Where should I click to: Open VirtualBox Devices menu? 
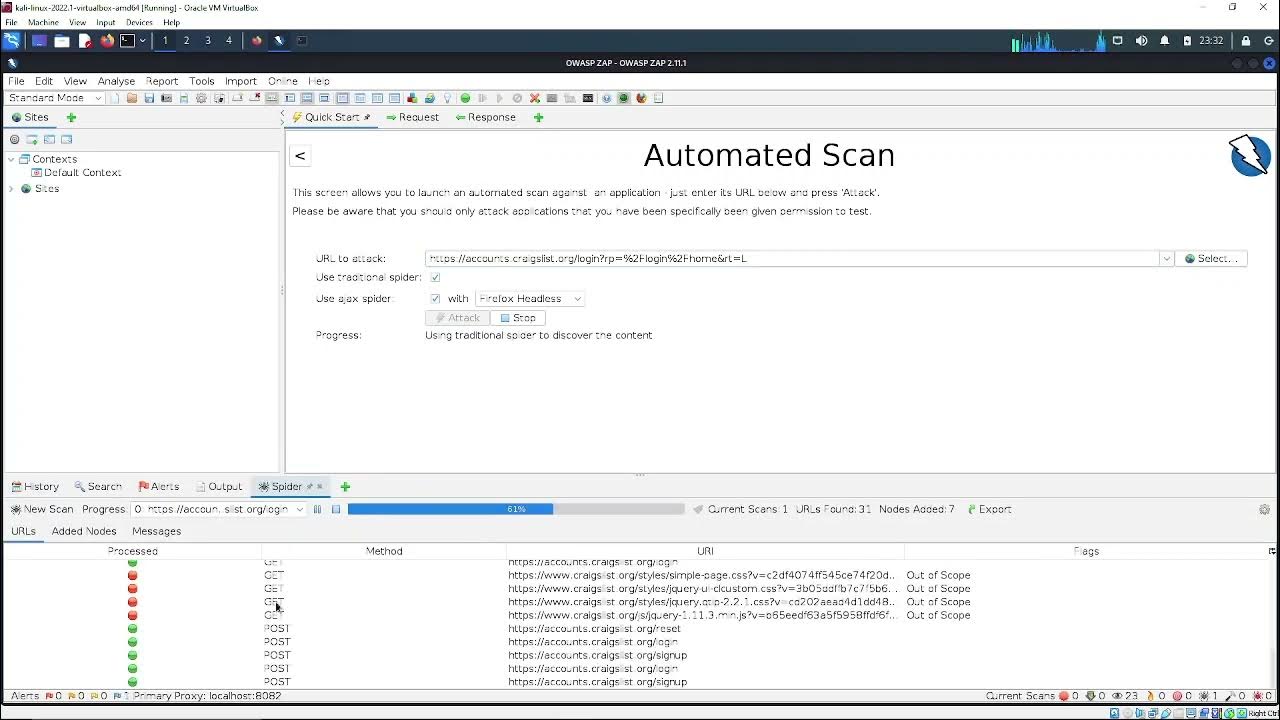click(x=139, y=22)
